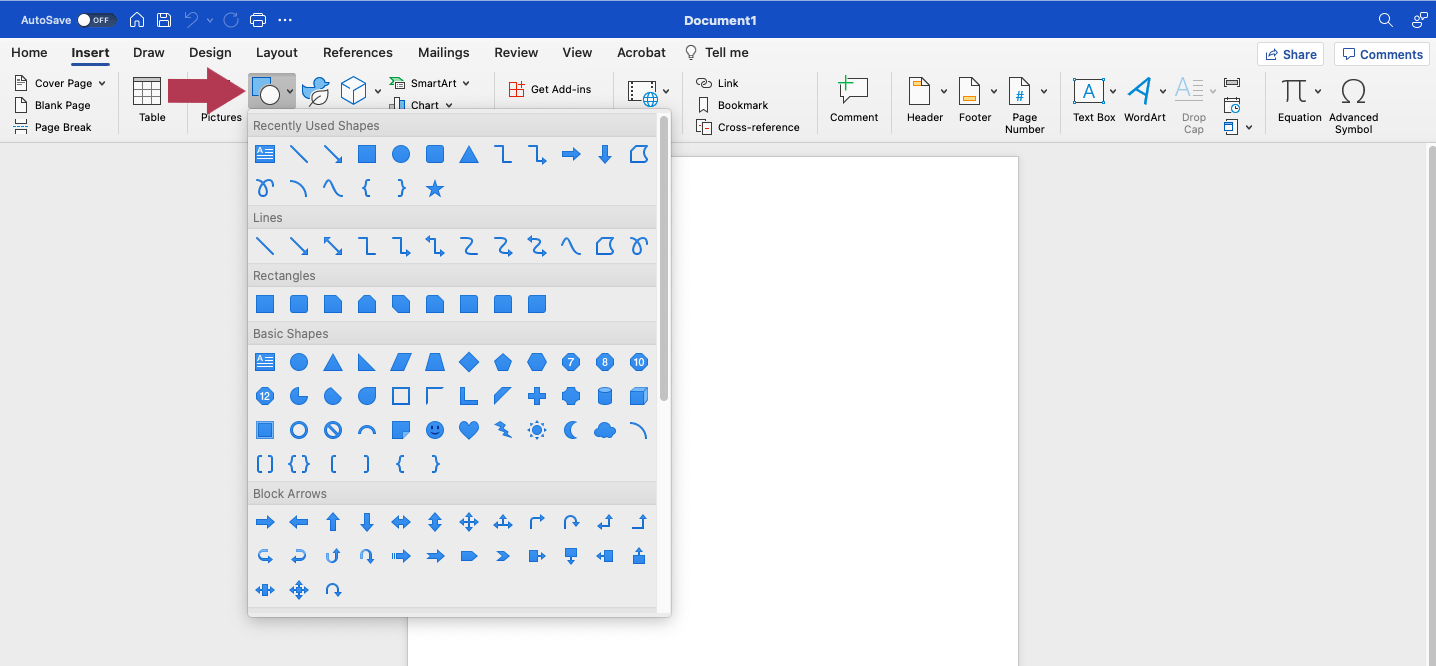Open the Share button
Viewport: 1436px width, 666px height.
pyautogui.click(x=1290, y=53)
